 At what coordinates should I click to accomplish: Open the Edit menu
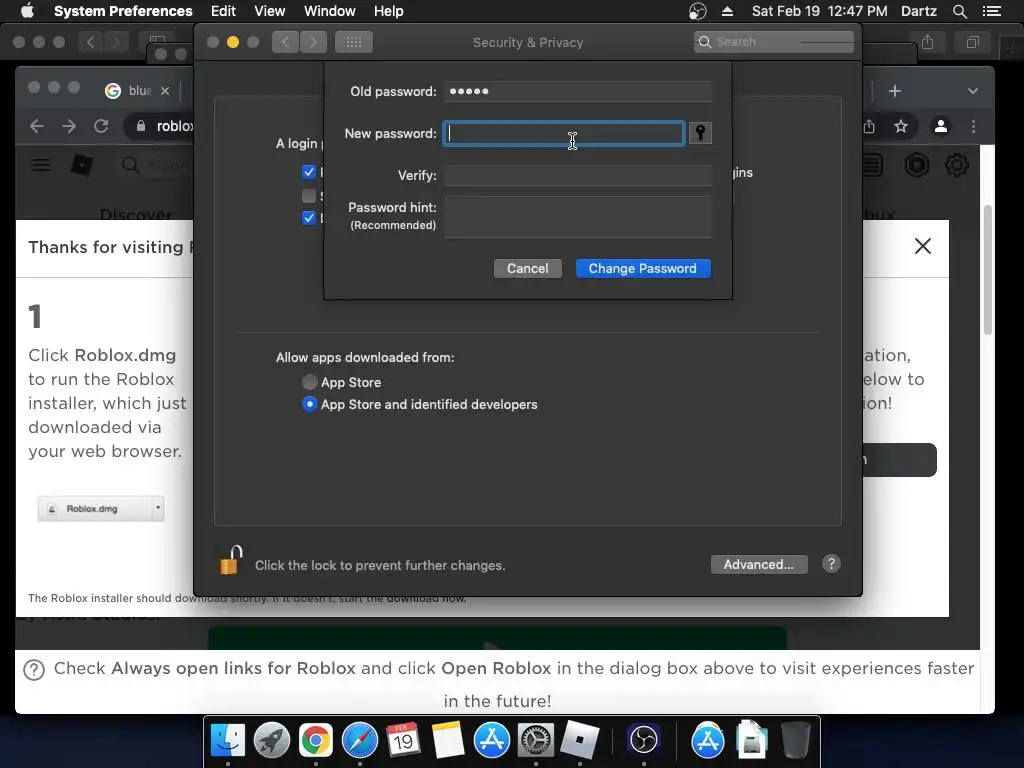tap(223, 11)
